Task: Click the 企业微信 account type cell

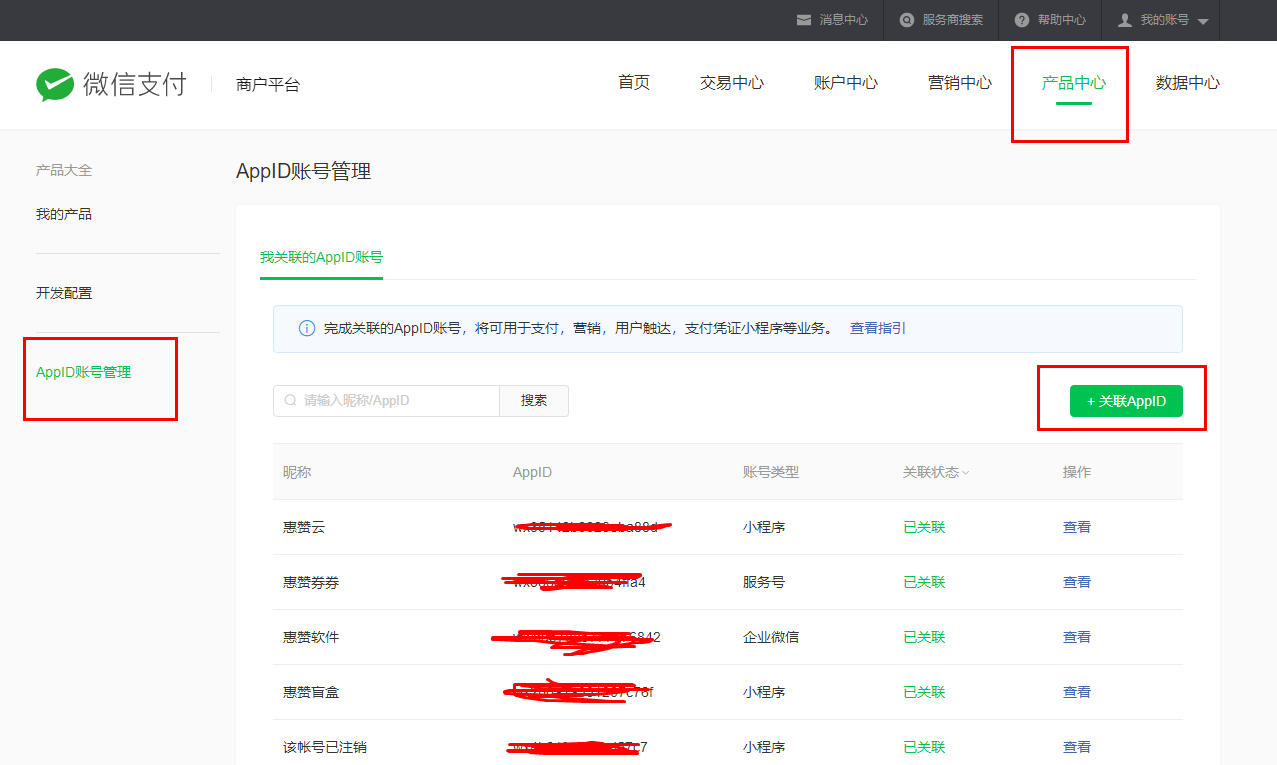Action: point(771,637)
